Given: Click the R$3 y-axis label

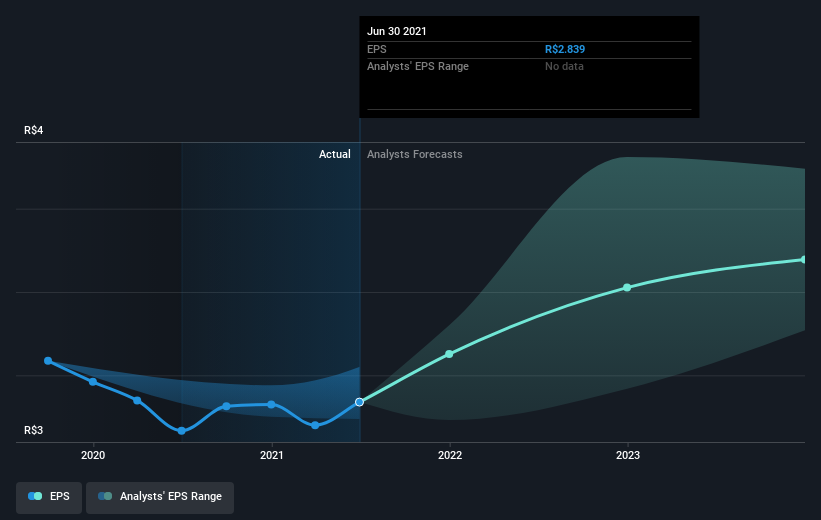Looking at the screenshot, I should pos(34,430).
